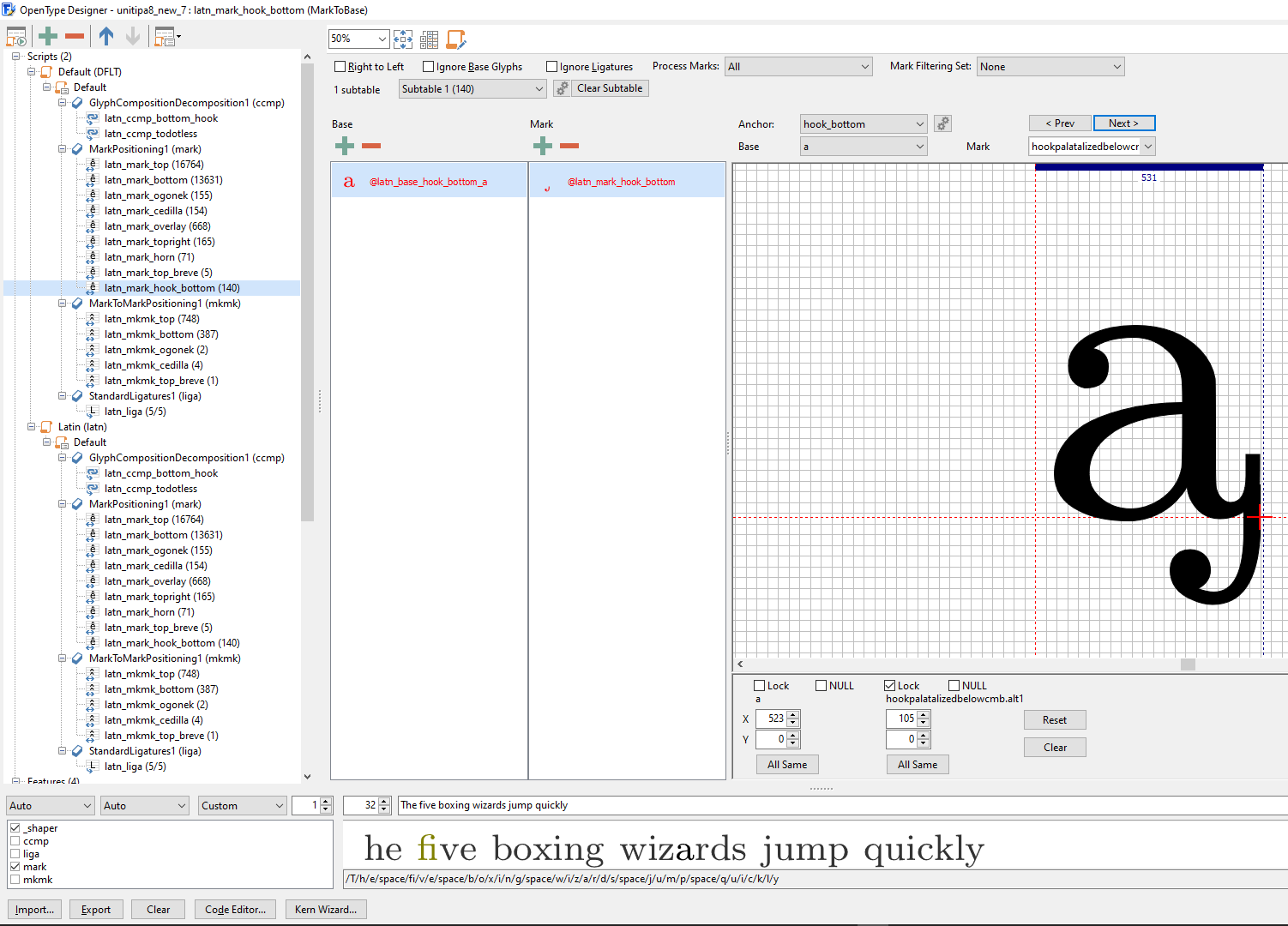The width and height of the screenshot is (1288, 926).
Task: Open the Subtable 1 (140) dropdown
Action: [472, 89]
